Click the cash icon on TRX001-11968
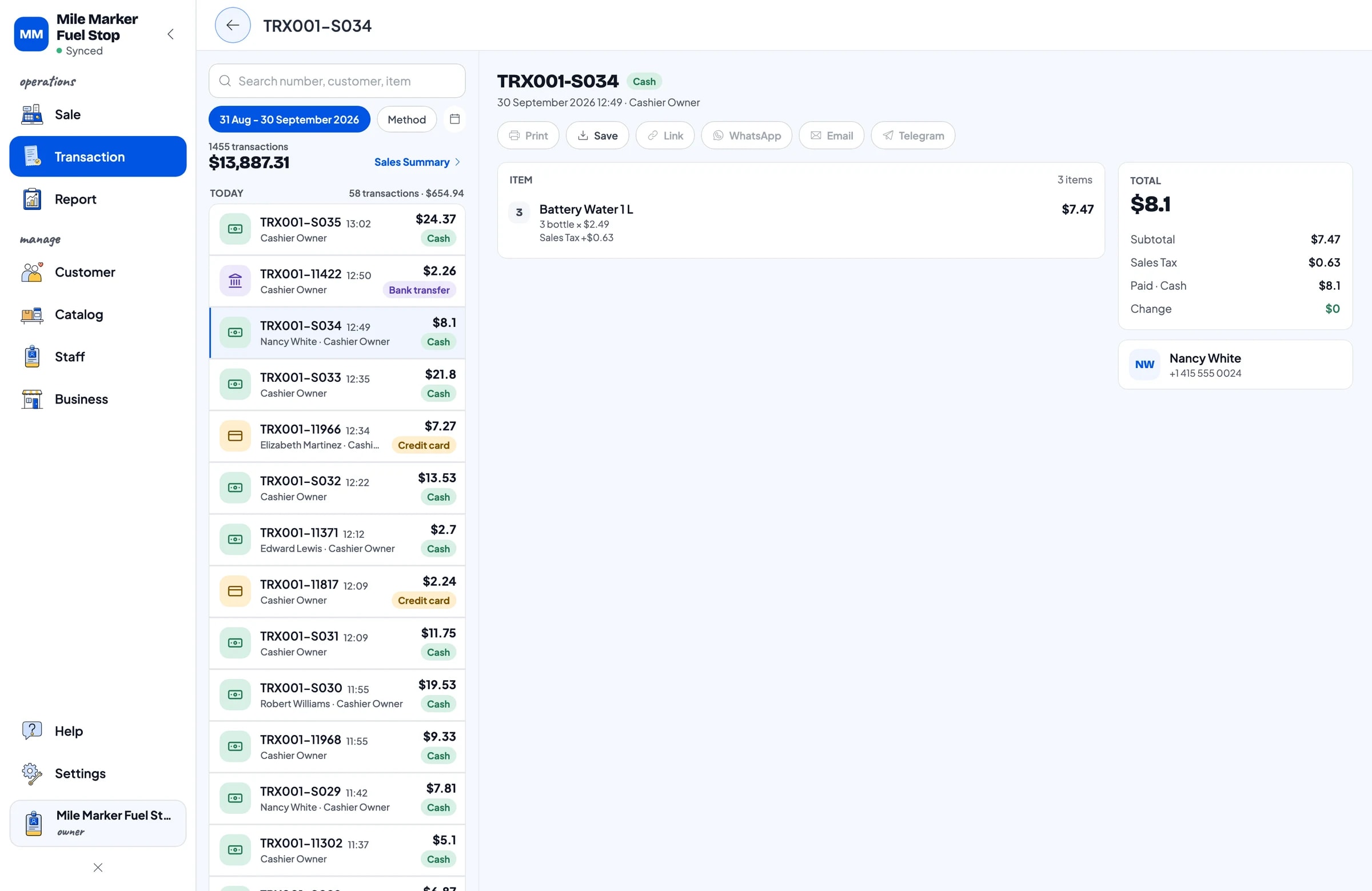 tap(235, 746)
